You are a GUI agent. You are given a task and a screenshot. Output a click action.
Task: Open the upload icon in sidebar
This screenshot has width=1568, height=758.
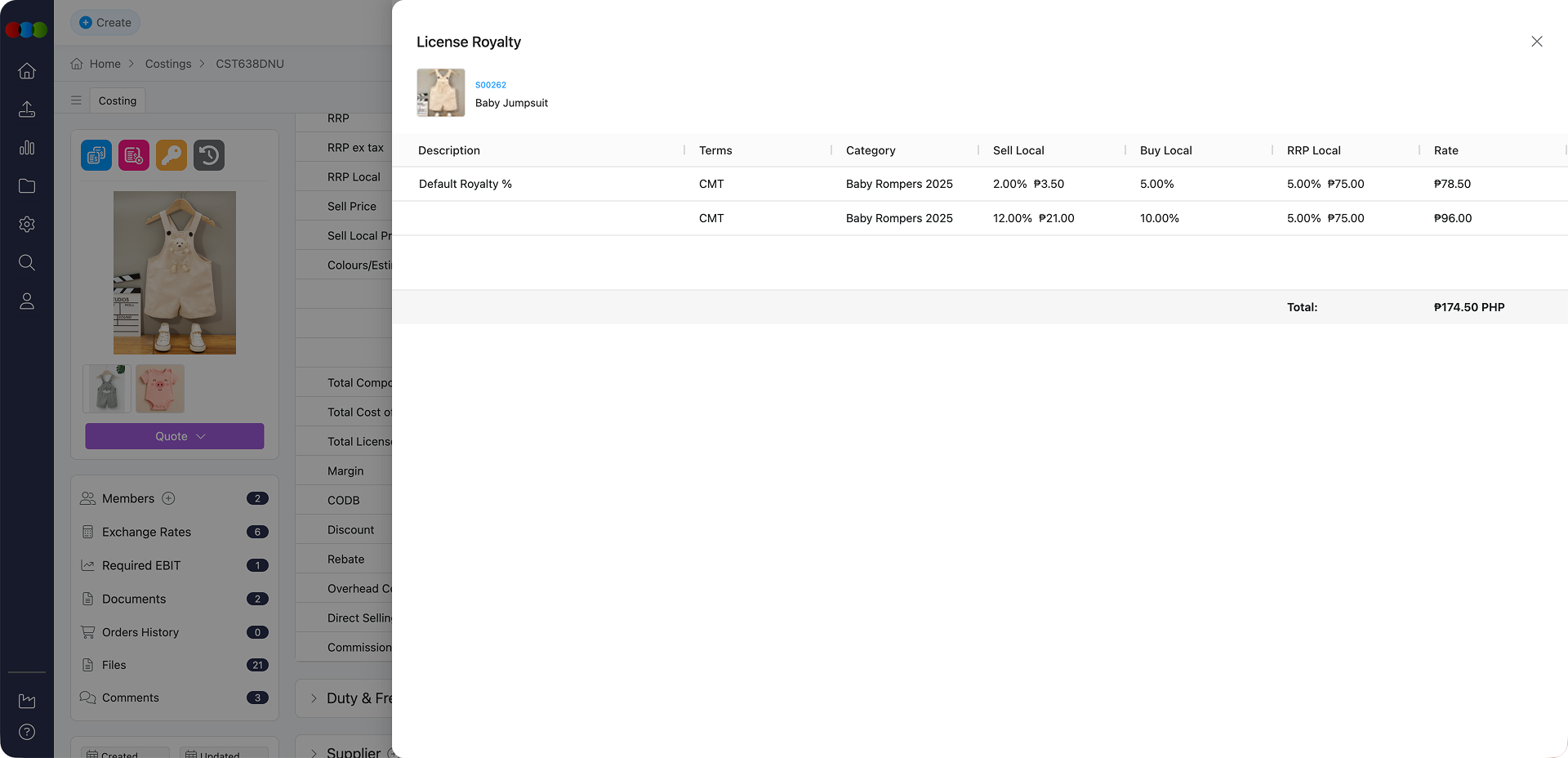coord(27,109)
